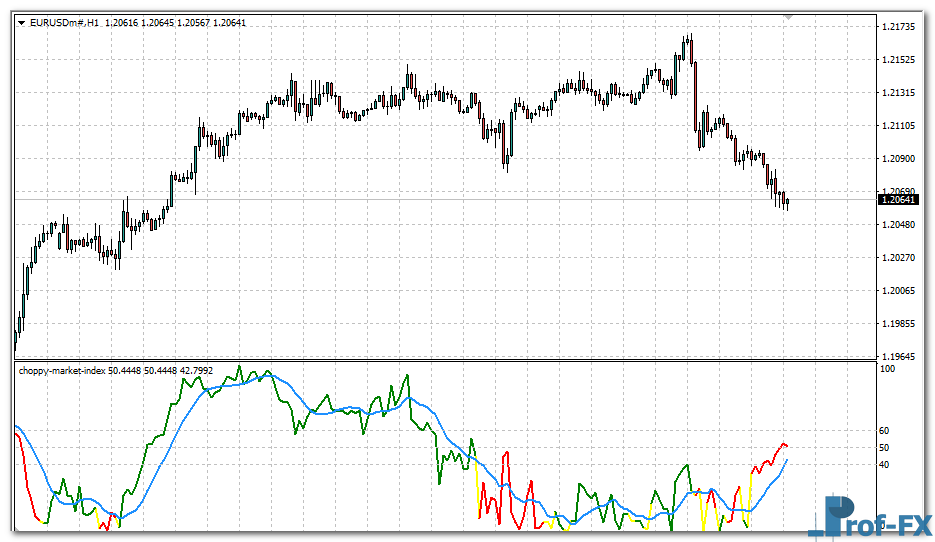Click the triangle arrow beside EURUSDm#,H1

22,22
